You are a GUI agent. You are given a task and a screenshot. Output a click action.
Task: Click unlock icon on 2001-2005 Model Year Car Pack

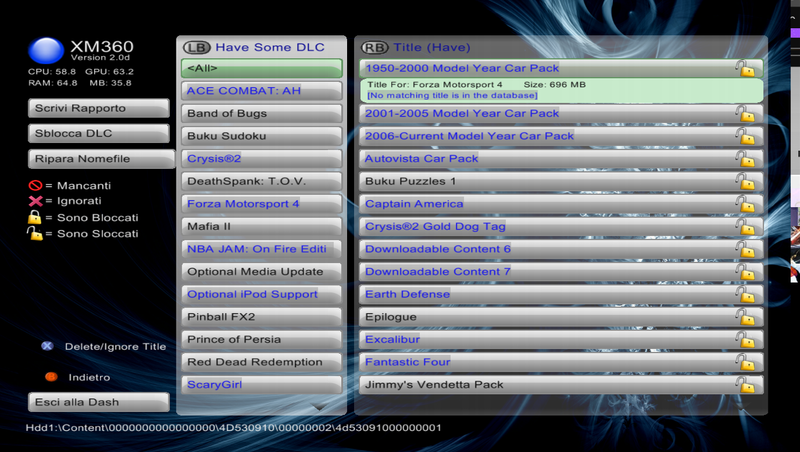tap(745, 113)
